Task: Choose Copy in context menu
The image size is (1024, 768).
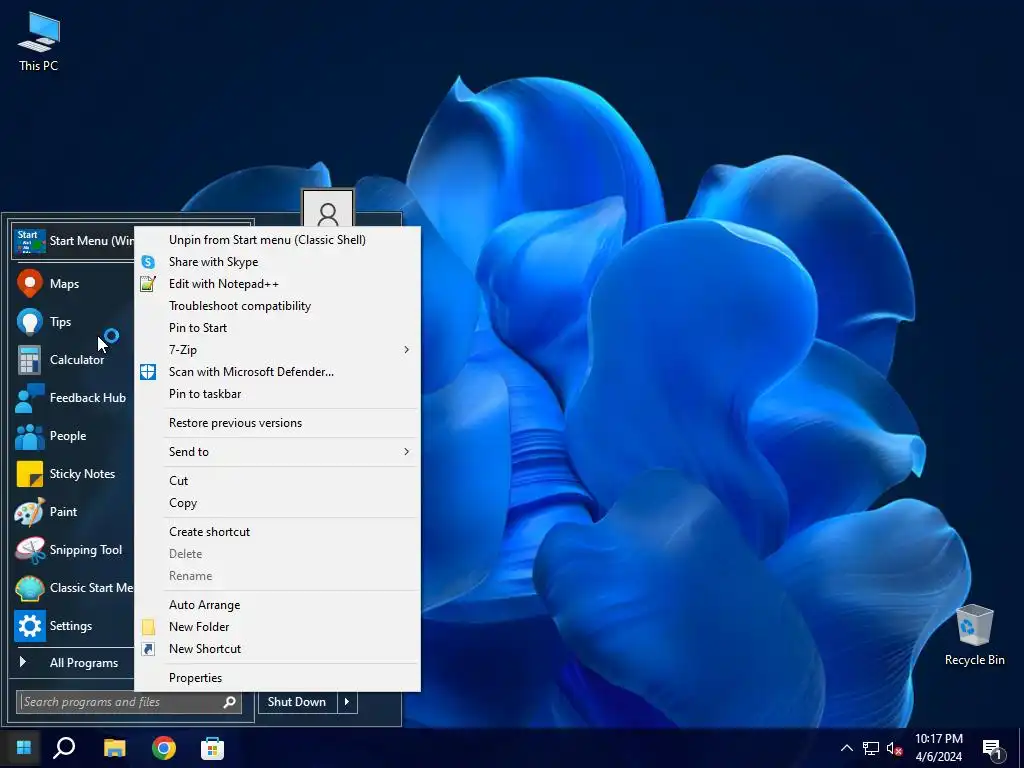Action: (278, 503)
